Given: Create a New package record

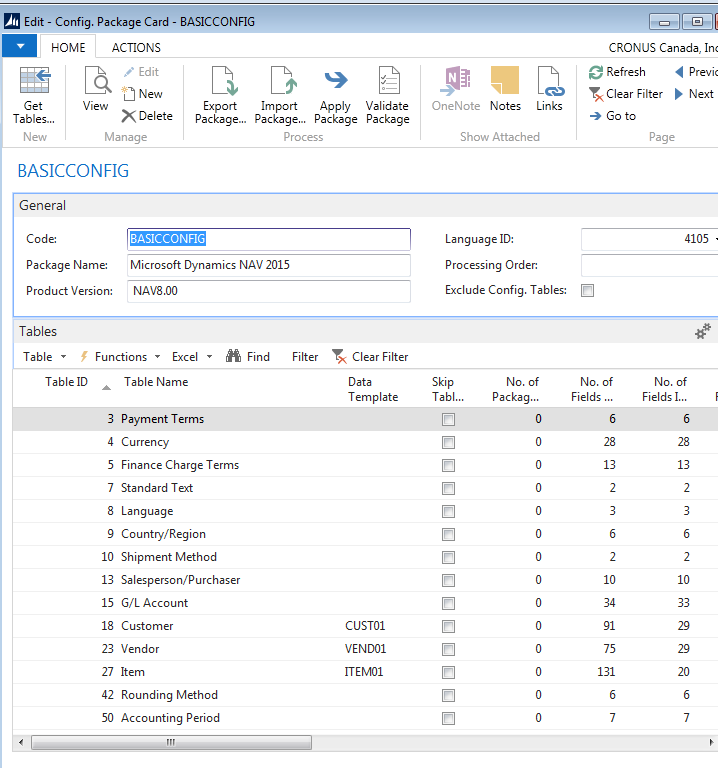Looking at the screenshot, I should (143, 94).
